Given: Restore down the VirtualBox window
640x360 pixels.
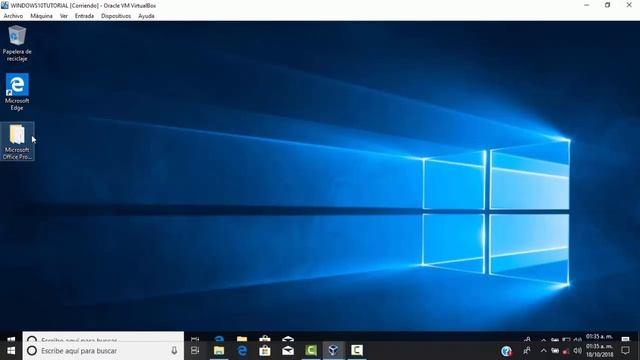Looking at the screenshot, I should [x=607, y=5].
